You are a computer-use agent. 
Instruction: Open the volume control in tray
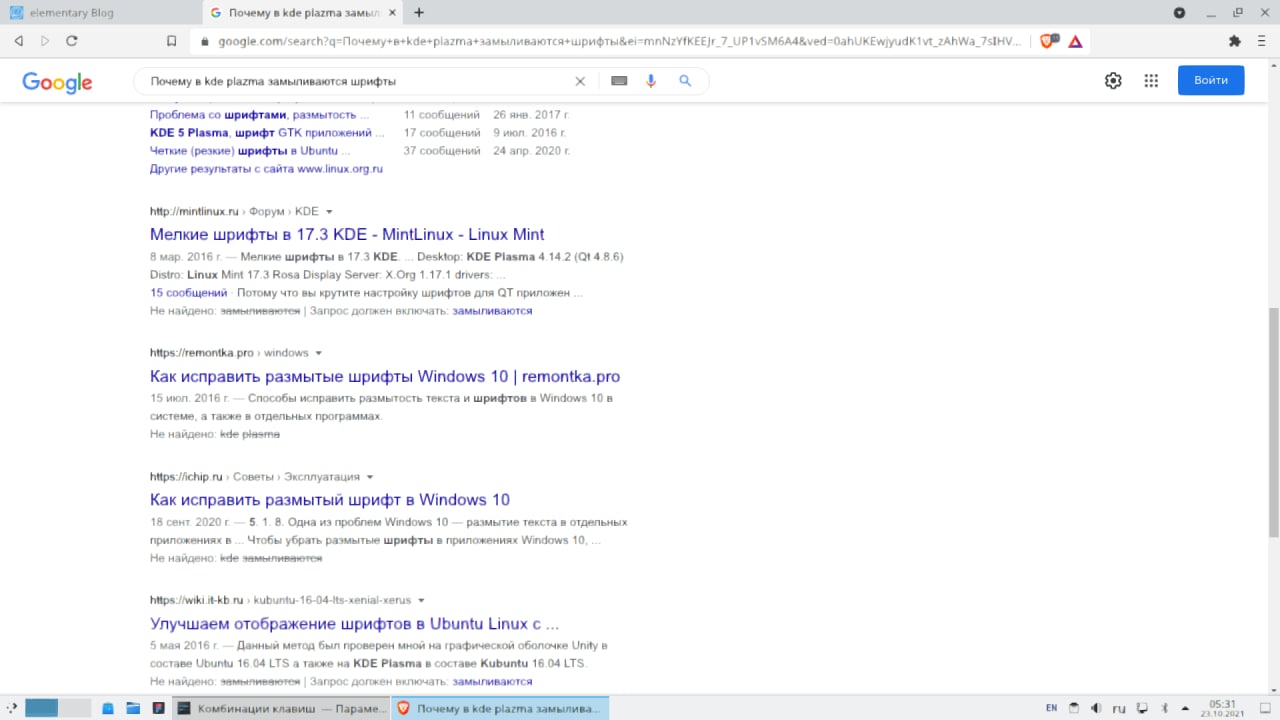1096,708
